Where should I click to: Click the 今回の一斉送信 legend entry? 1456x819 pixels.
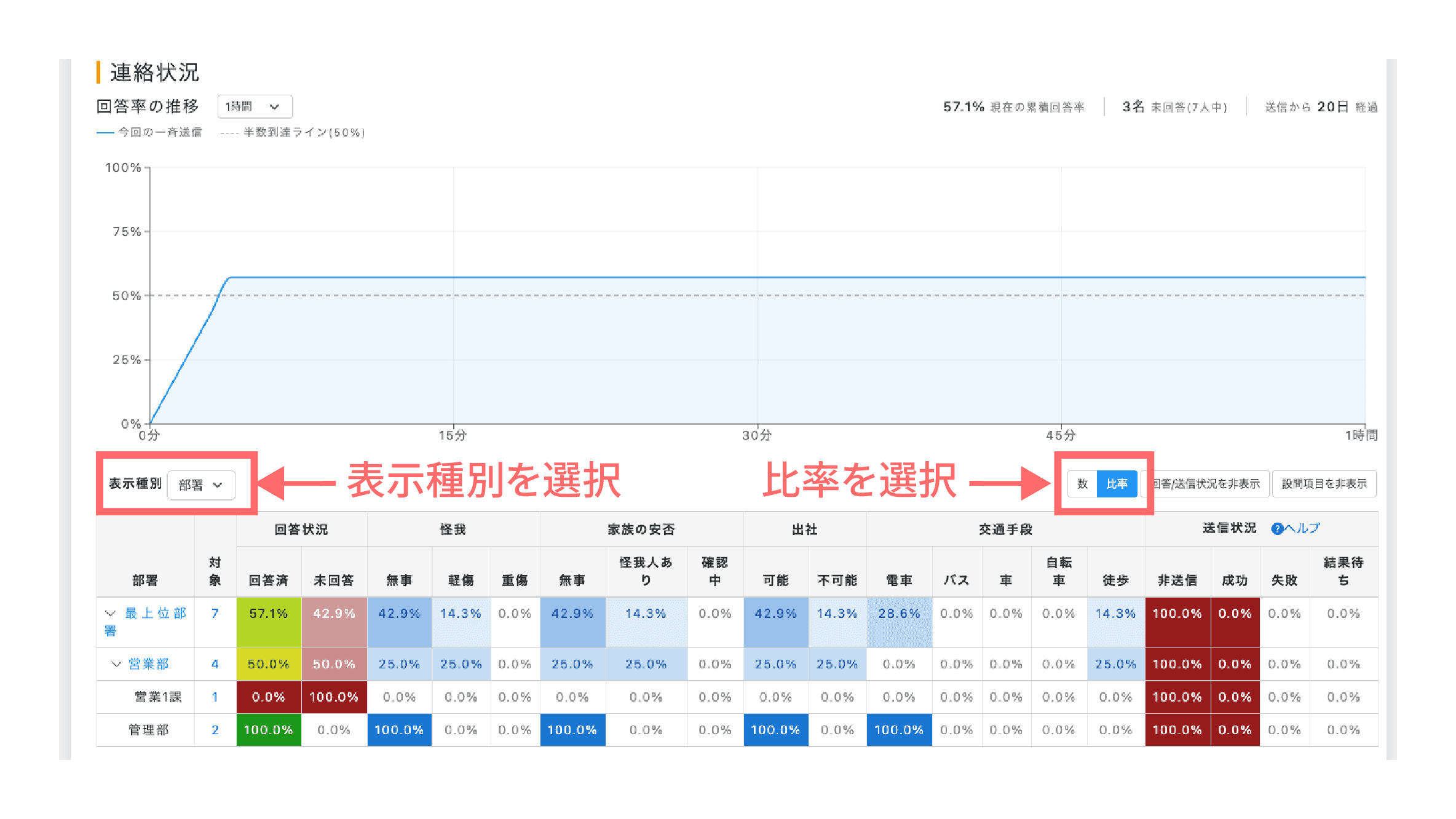(149, 132)
